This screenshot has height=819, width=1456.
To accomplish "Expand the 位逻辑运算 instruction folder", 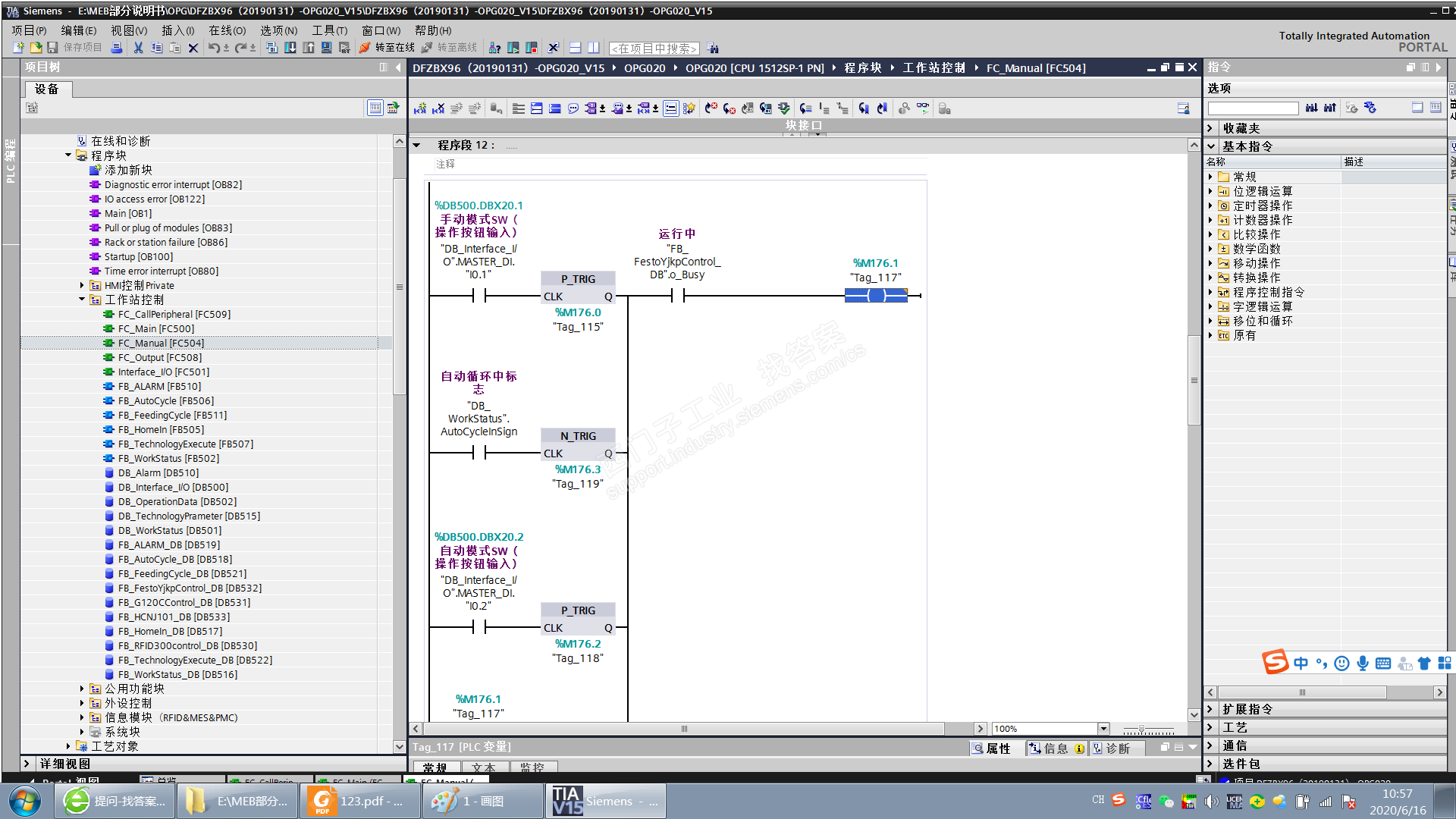I will click(1211, 191).
